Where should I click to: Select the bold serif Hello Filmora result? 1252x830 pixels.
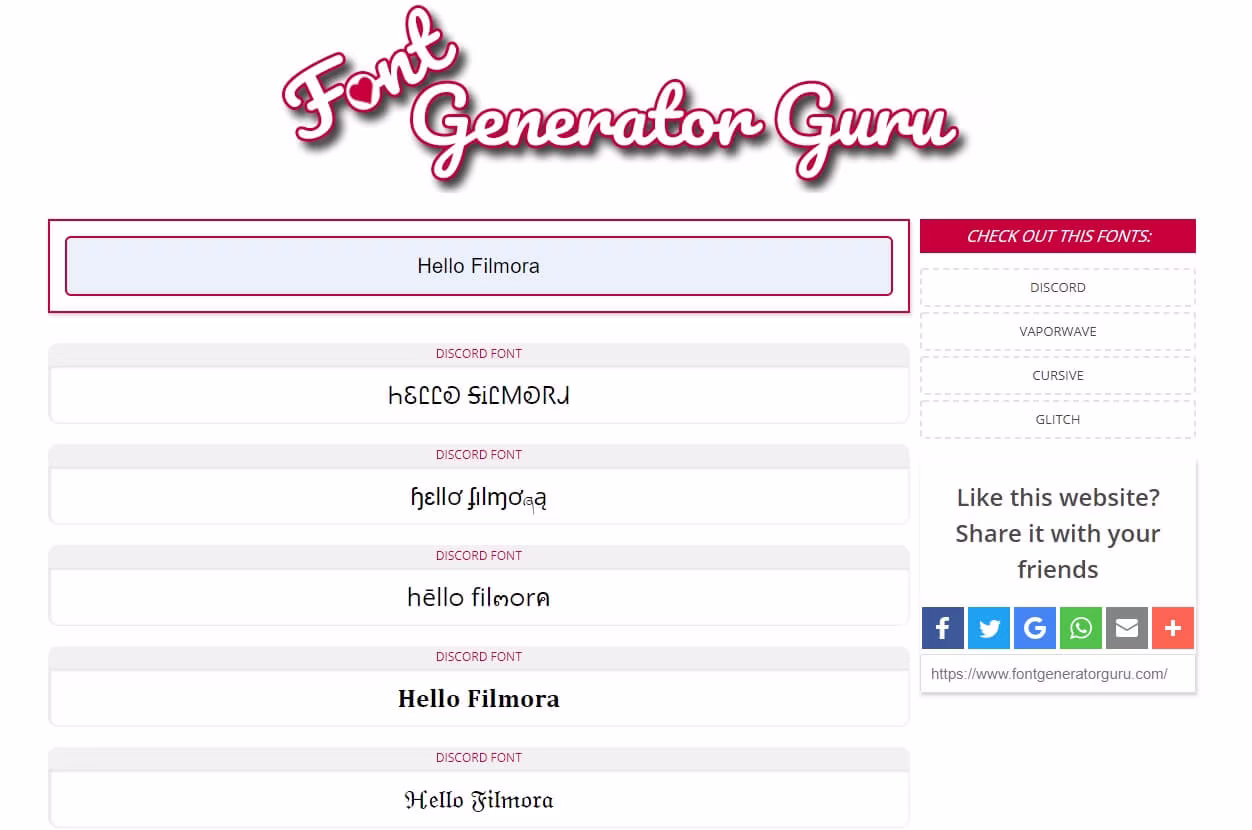(478, 699)
